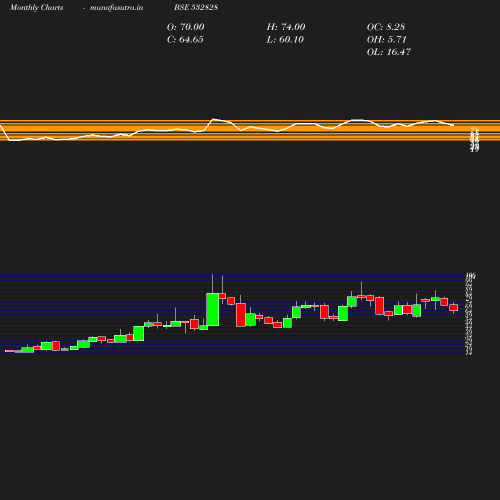Click the 'BSE 532828' symbol text
This screenshot has width=500, height=500.
click(x=196, y=7)
